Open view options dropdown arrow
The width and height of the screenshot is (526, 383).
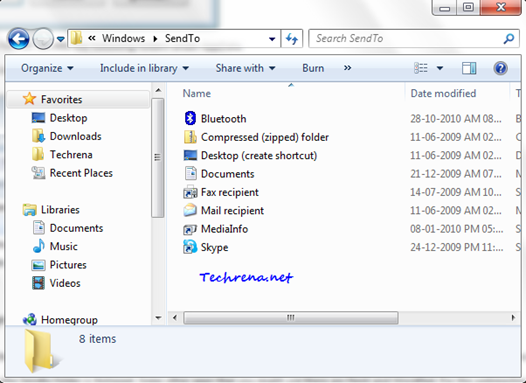click(440, 68)
